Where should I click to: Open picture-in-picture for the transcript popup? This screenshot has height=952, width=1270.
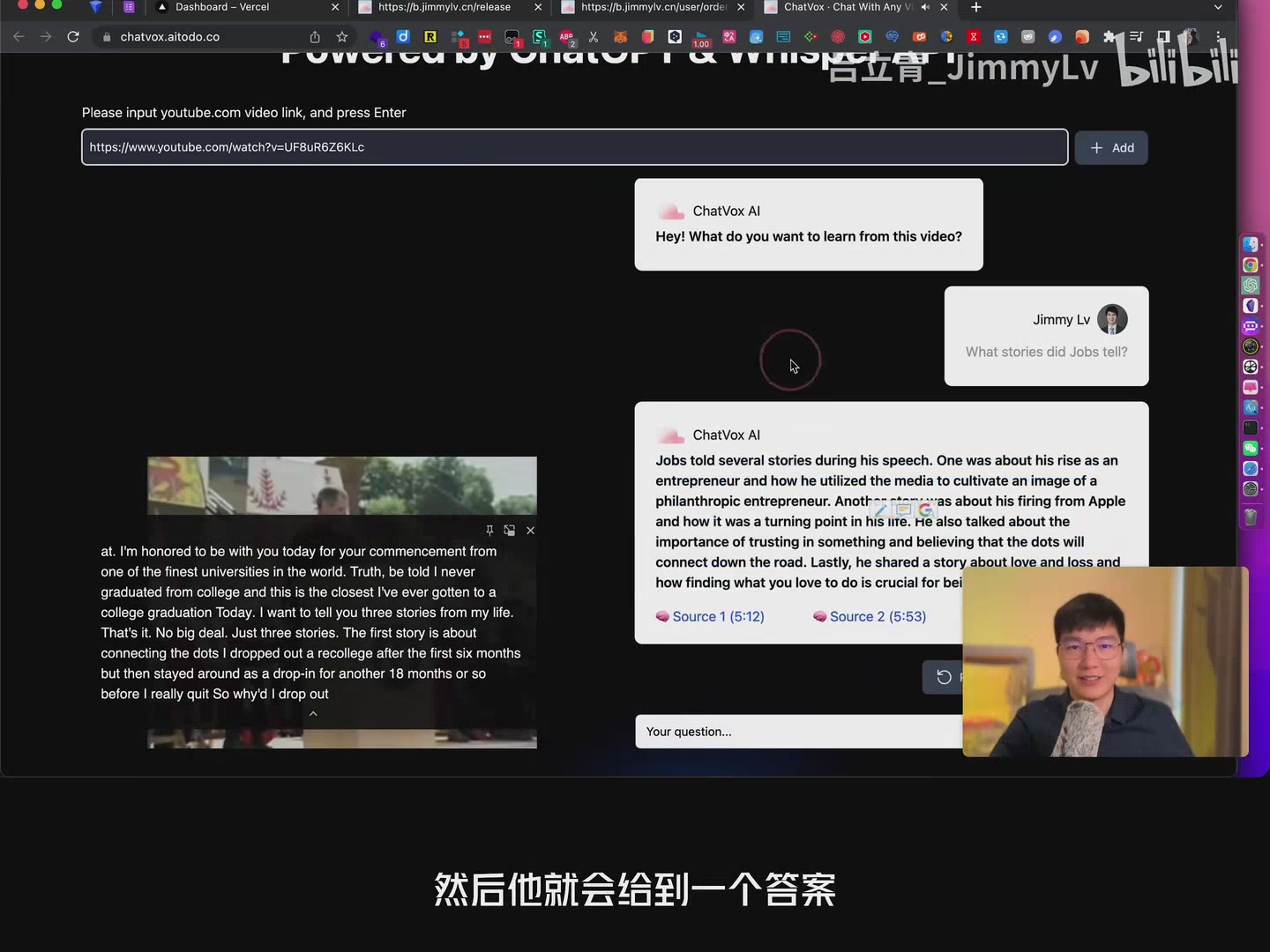point(510,530)
